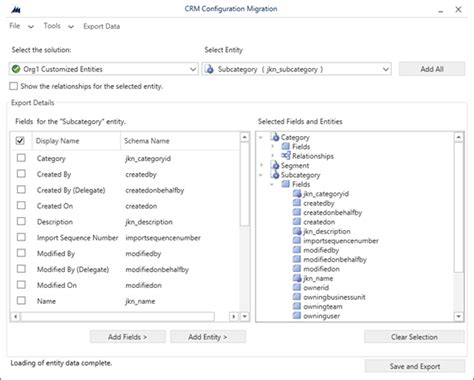
Task: Click selected tree scrollbar down arrow
Action: [x=459, y=316]
